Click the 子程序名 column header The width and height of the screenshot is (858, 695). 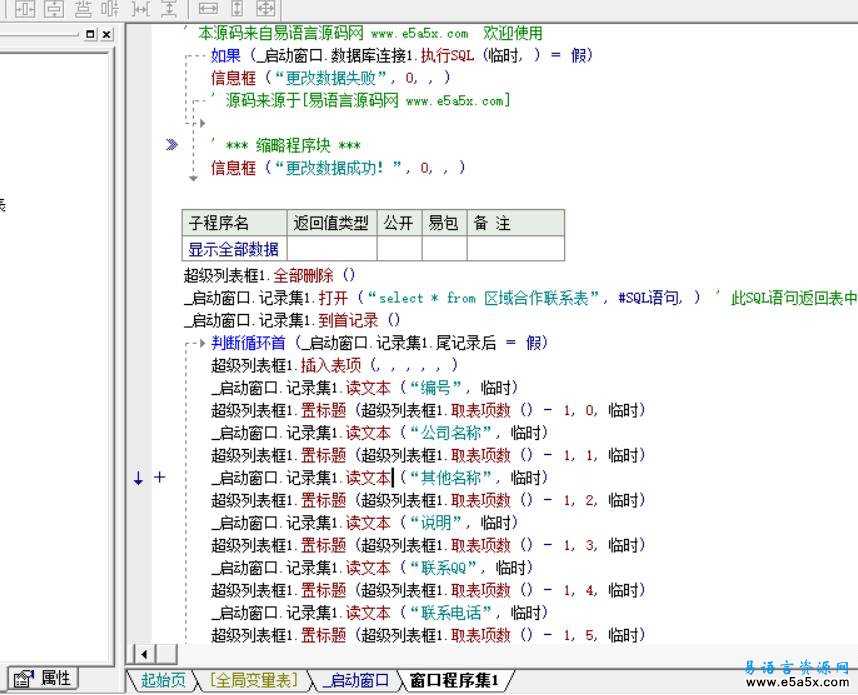tap(234, 223)
